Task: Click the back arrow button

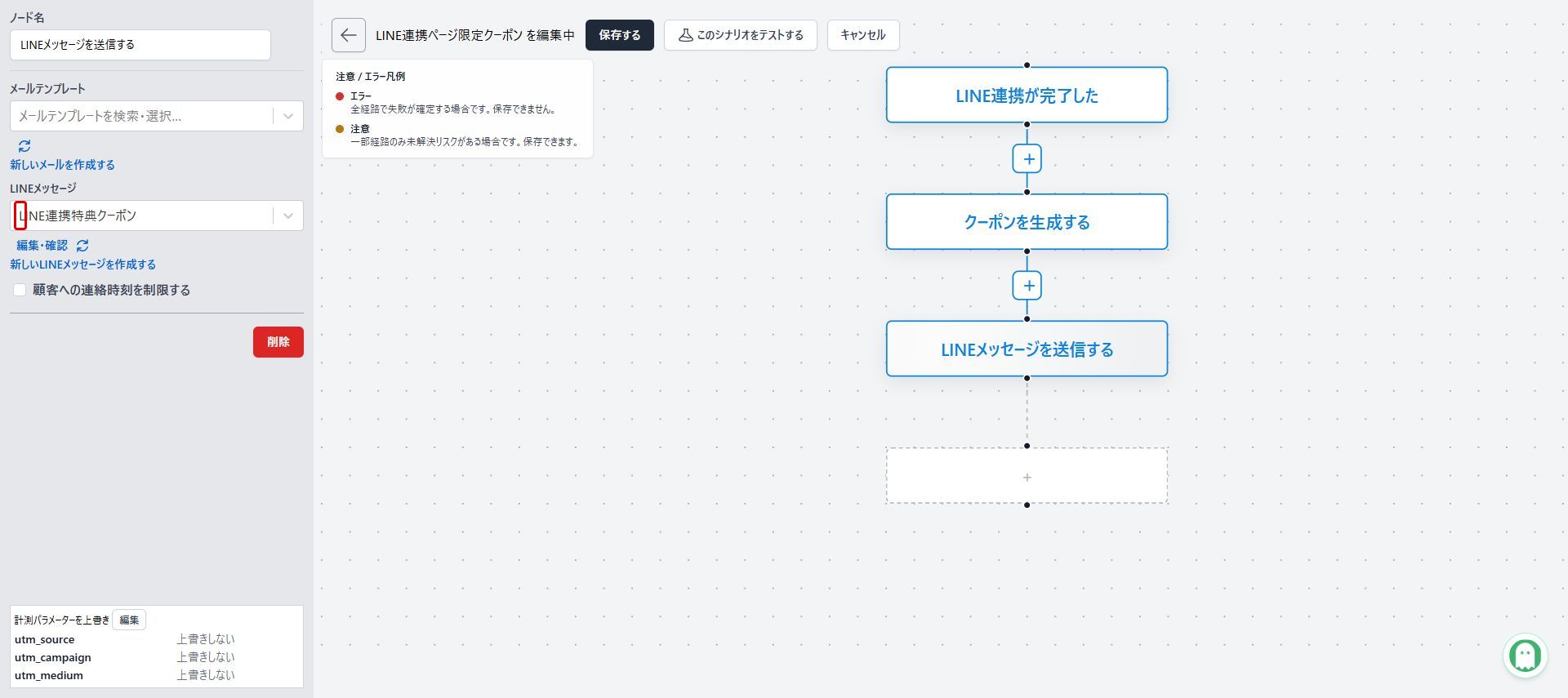Action: (348, 35)
